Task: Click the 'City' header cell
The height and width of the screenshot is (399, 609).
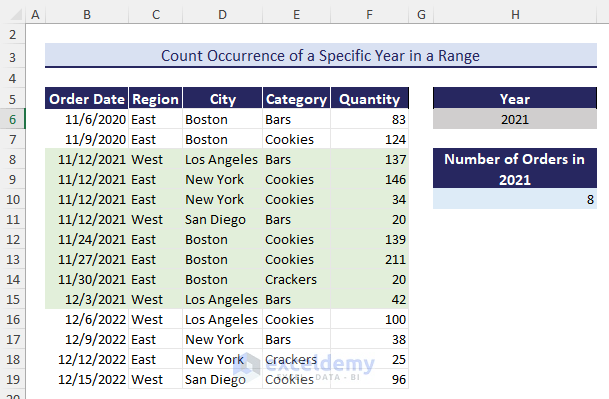Action: pos(223,99)
